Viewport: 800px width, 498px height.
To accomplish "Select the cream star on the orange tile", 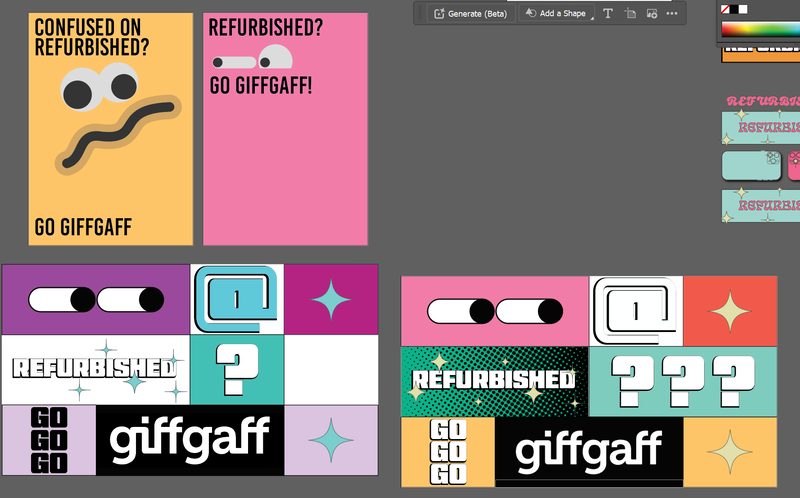I will point(730,452).
